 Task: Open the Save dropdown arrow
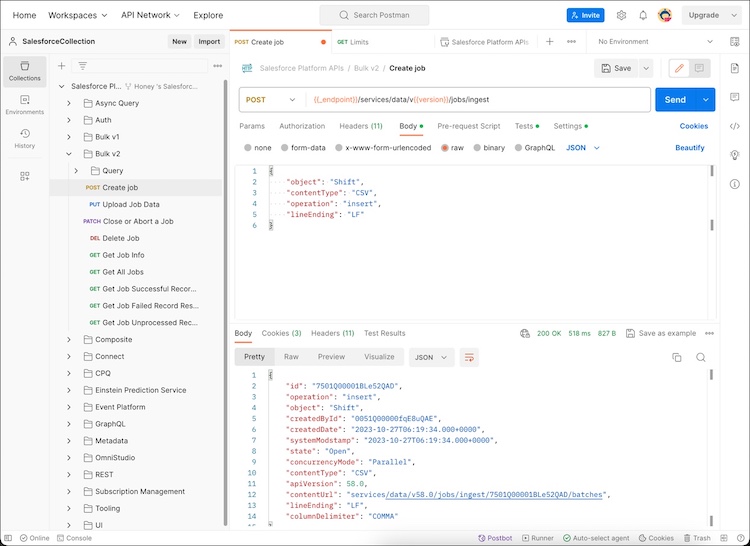(x=646, y=68)
